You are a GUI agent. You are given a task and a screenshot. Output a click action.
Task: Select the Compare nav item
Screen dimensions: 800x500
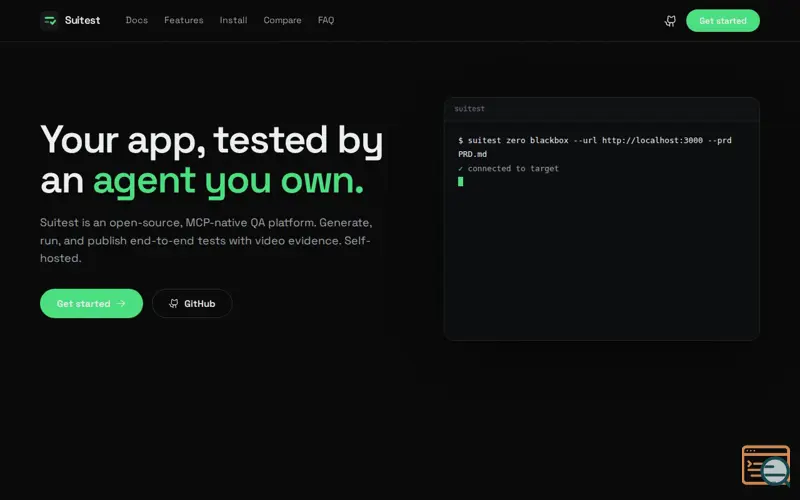(282, 20)
